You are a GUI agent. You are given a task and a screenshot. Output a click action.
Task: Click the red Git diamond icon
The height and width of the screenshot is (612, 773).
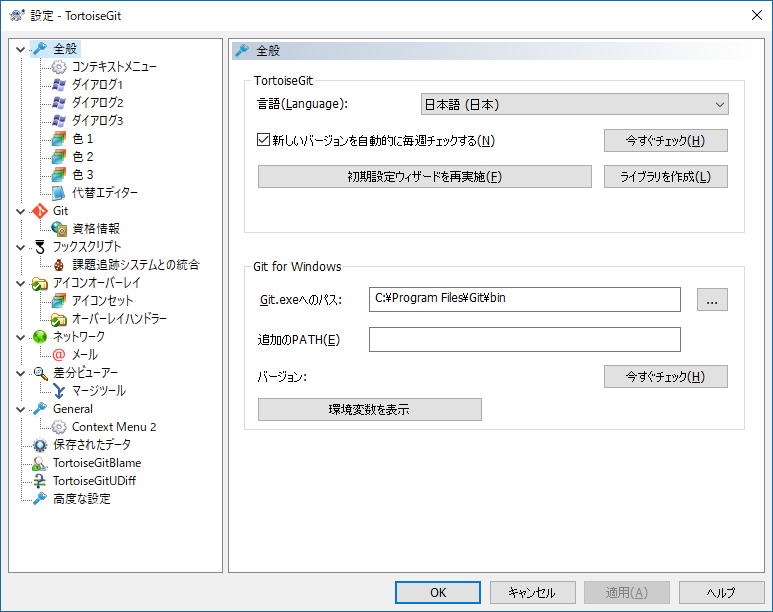(40, 211)
